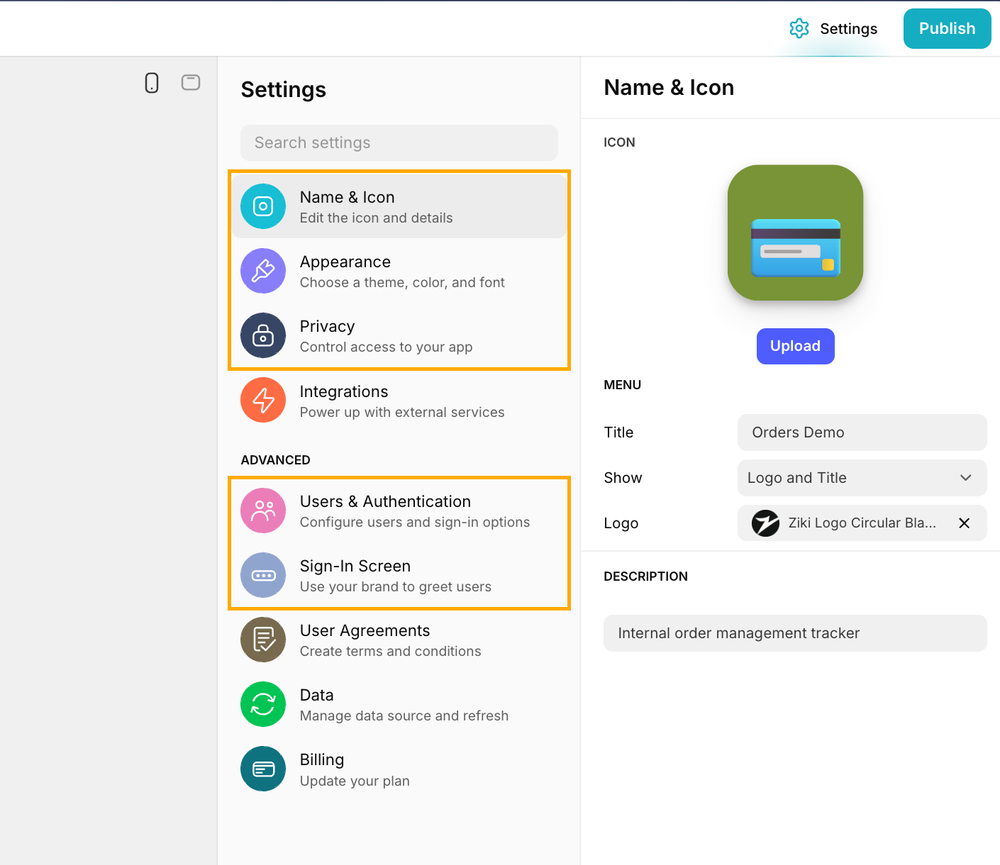1000x865 pixels.
Task: Edit the app description text field
Action: 795,633
